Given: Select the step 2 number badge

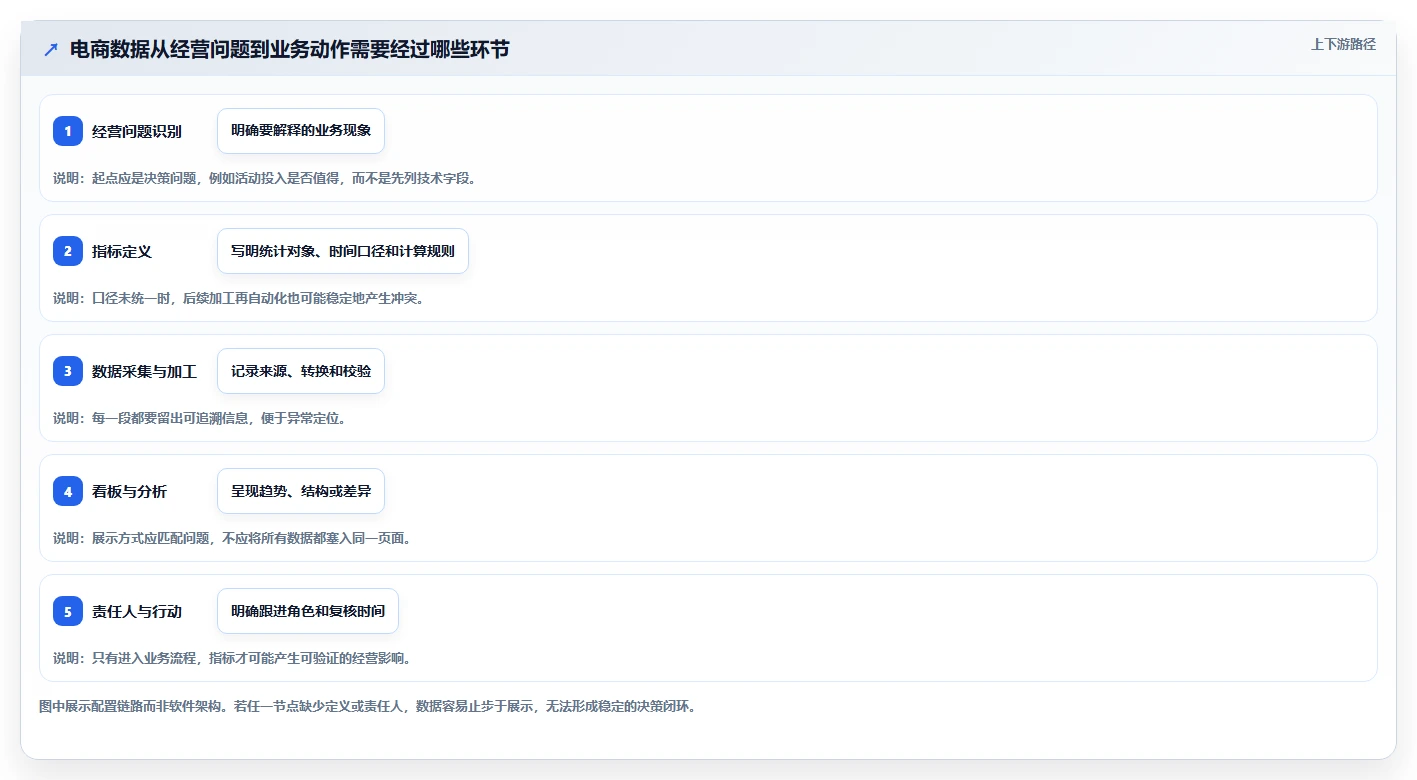Looking at the screenshot, I should tap(68, 251).
